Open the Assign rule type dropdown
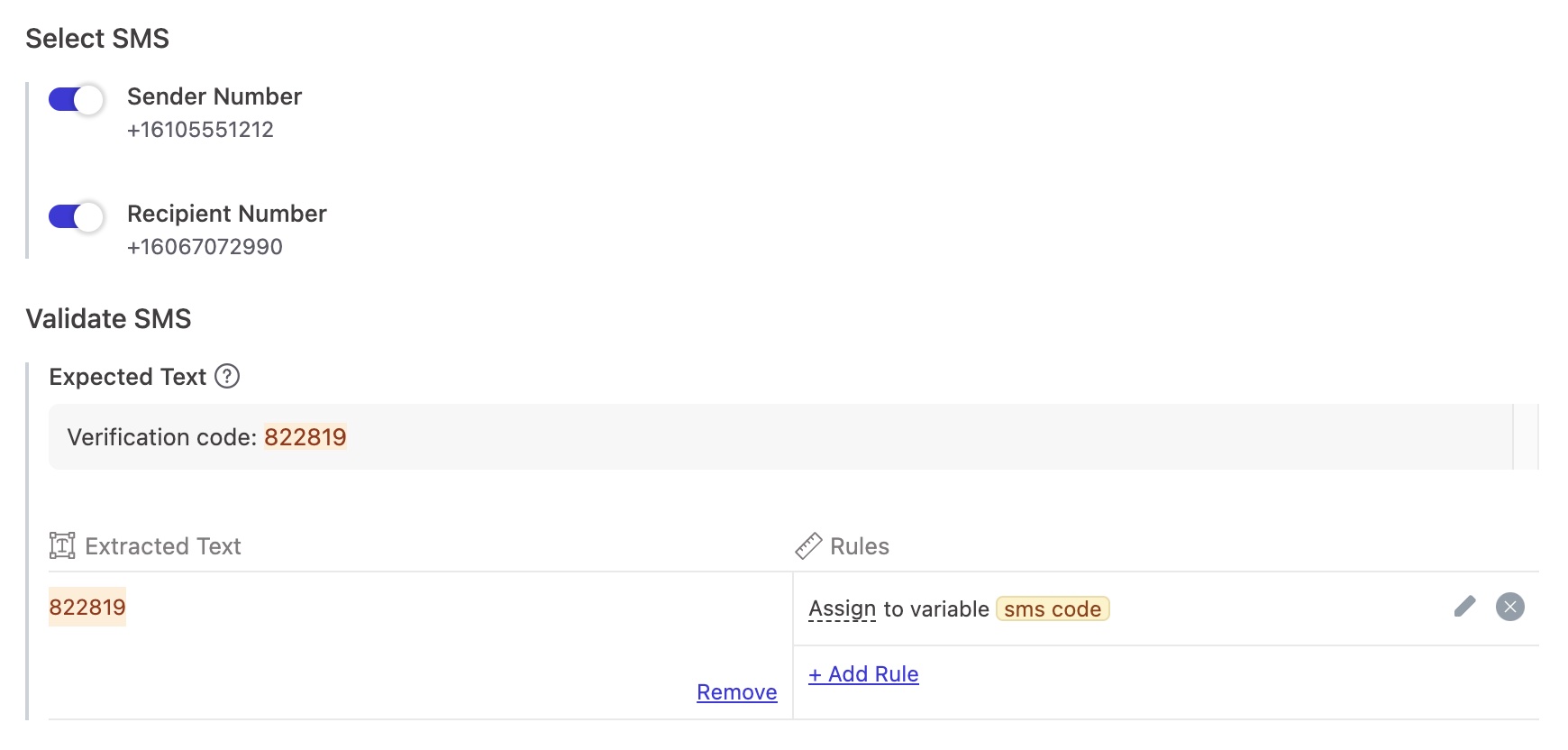 click(842, 609)
